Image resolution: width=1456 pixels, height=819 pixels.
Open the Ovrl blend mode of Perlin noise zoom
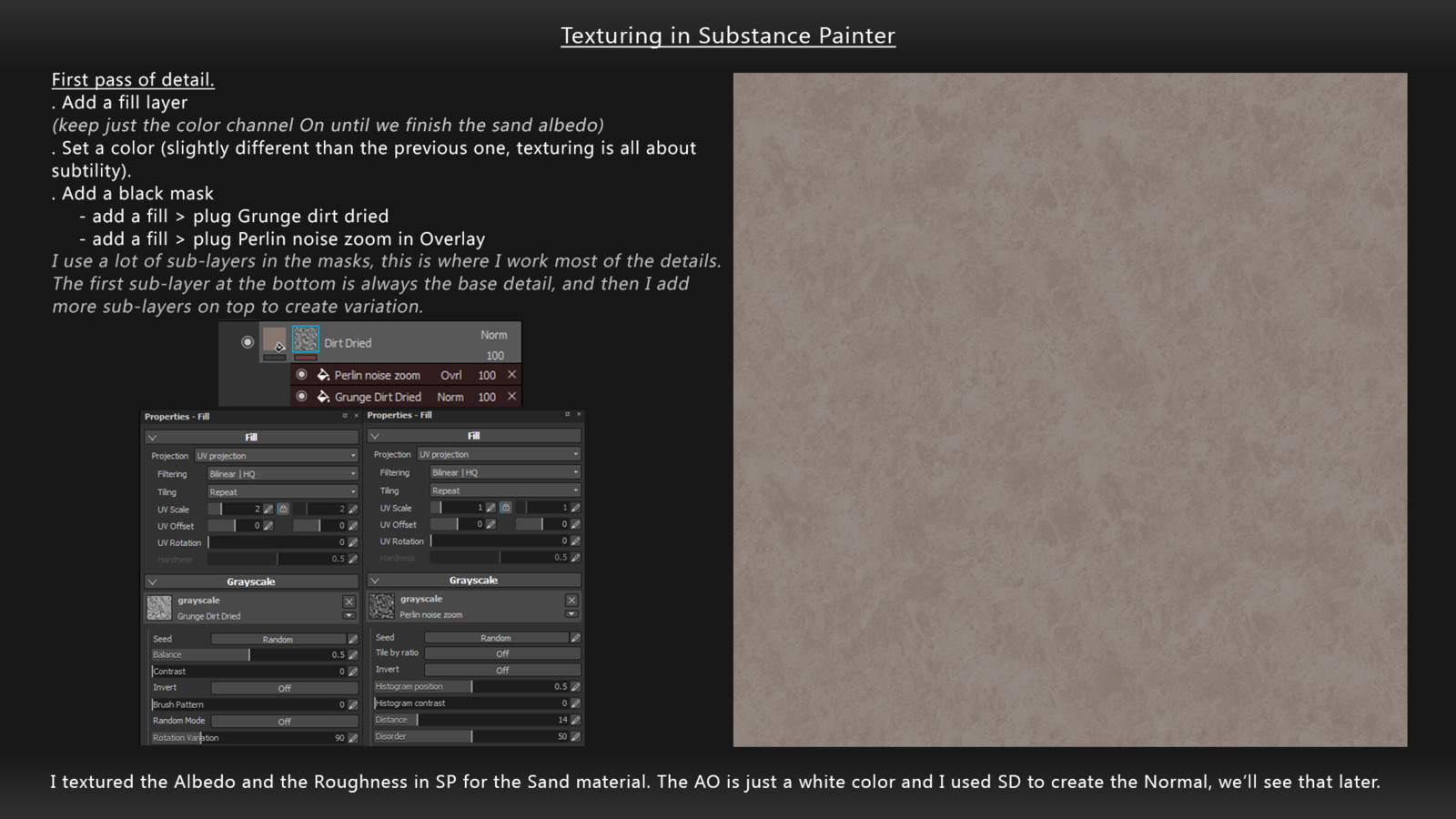450,375
